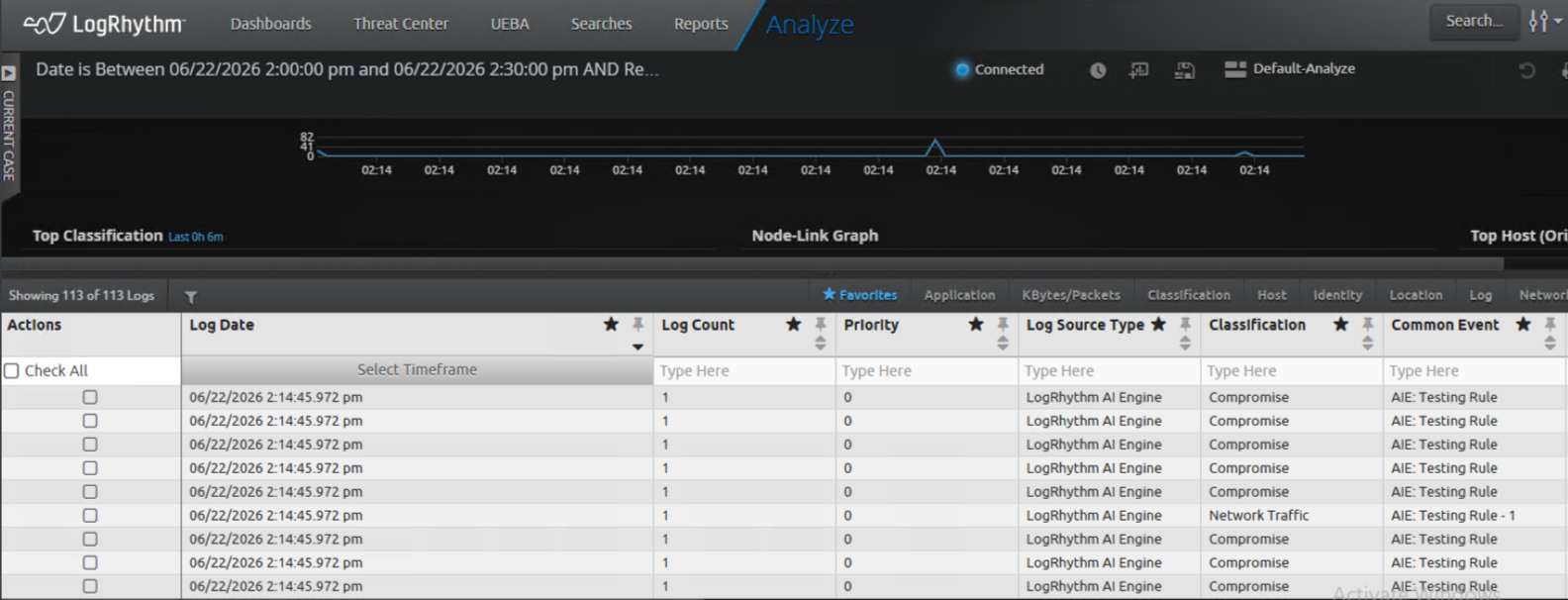The image size is (1568, 600).
Task: Click the clock history icon near Connected
Action: (x=1098, y=70)
